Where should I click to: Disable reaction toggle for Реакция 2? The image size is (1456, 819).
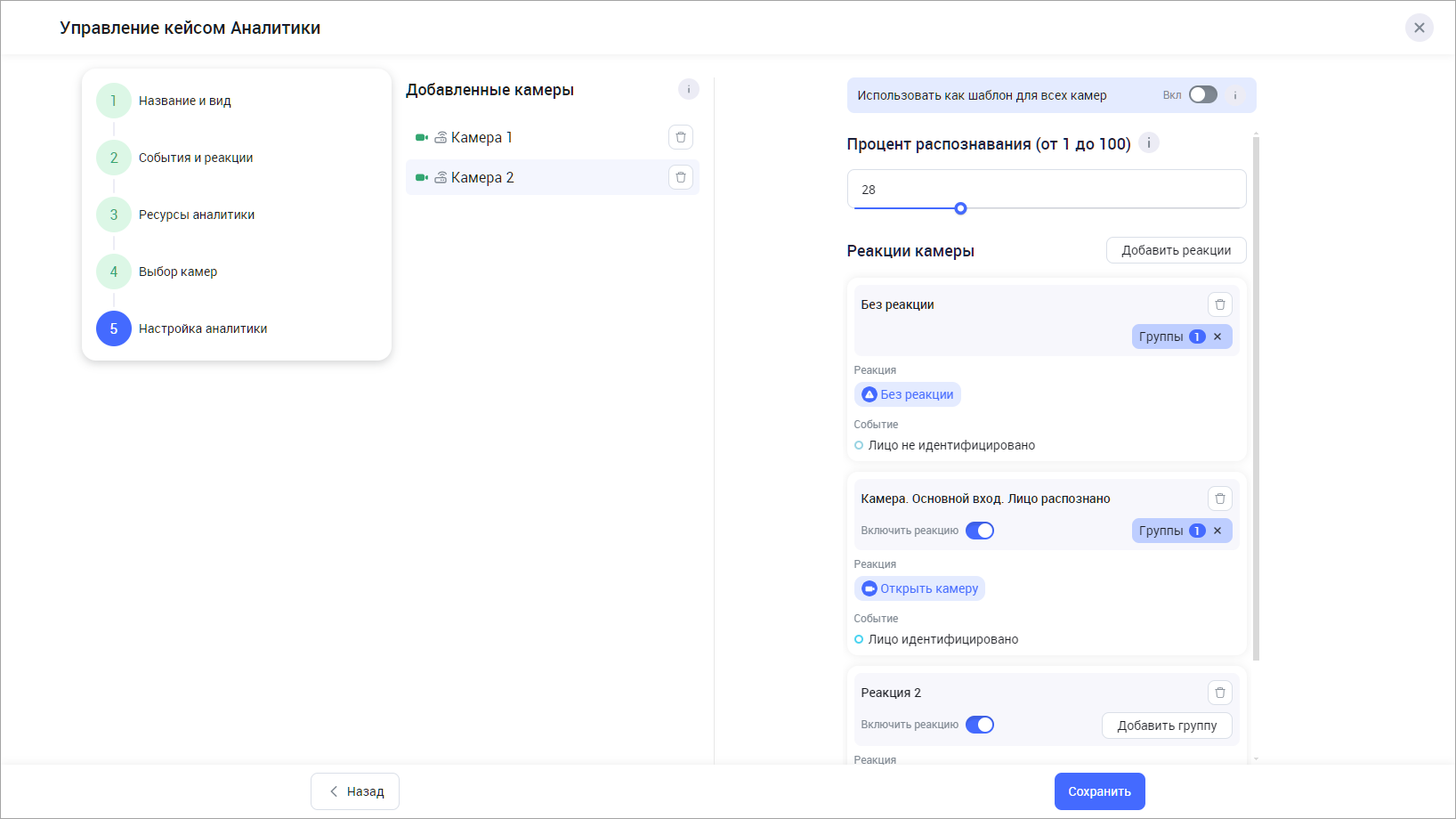click(980, 725)
